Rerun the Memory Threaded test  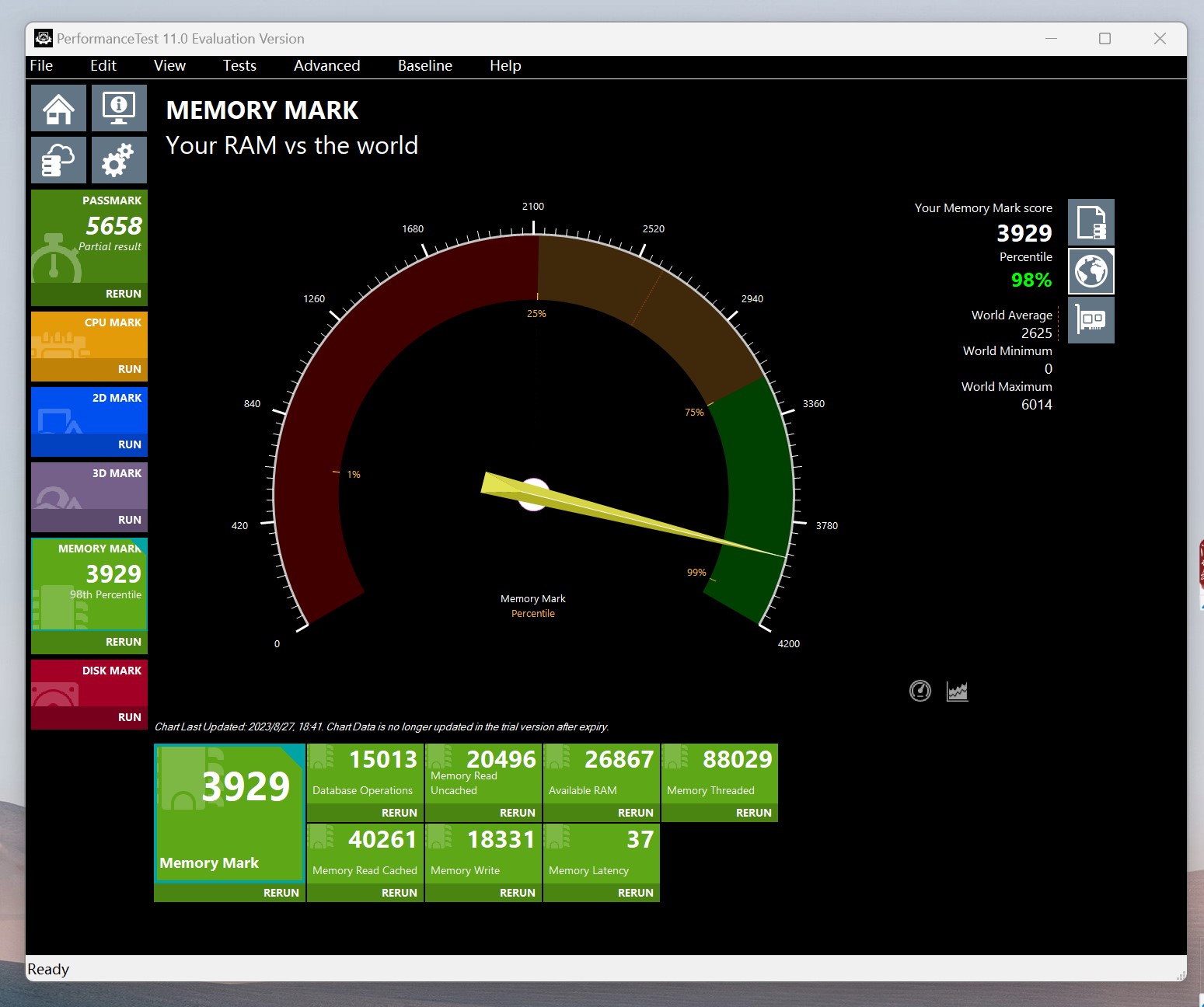click(x=753, y=813)
